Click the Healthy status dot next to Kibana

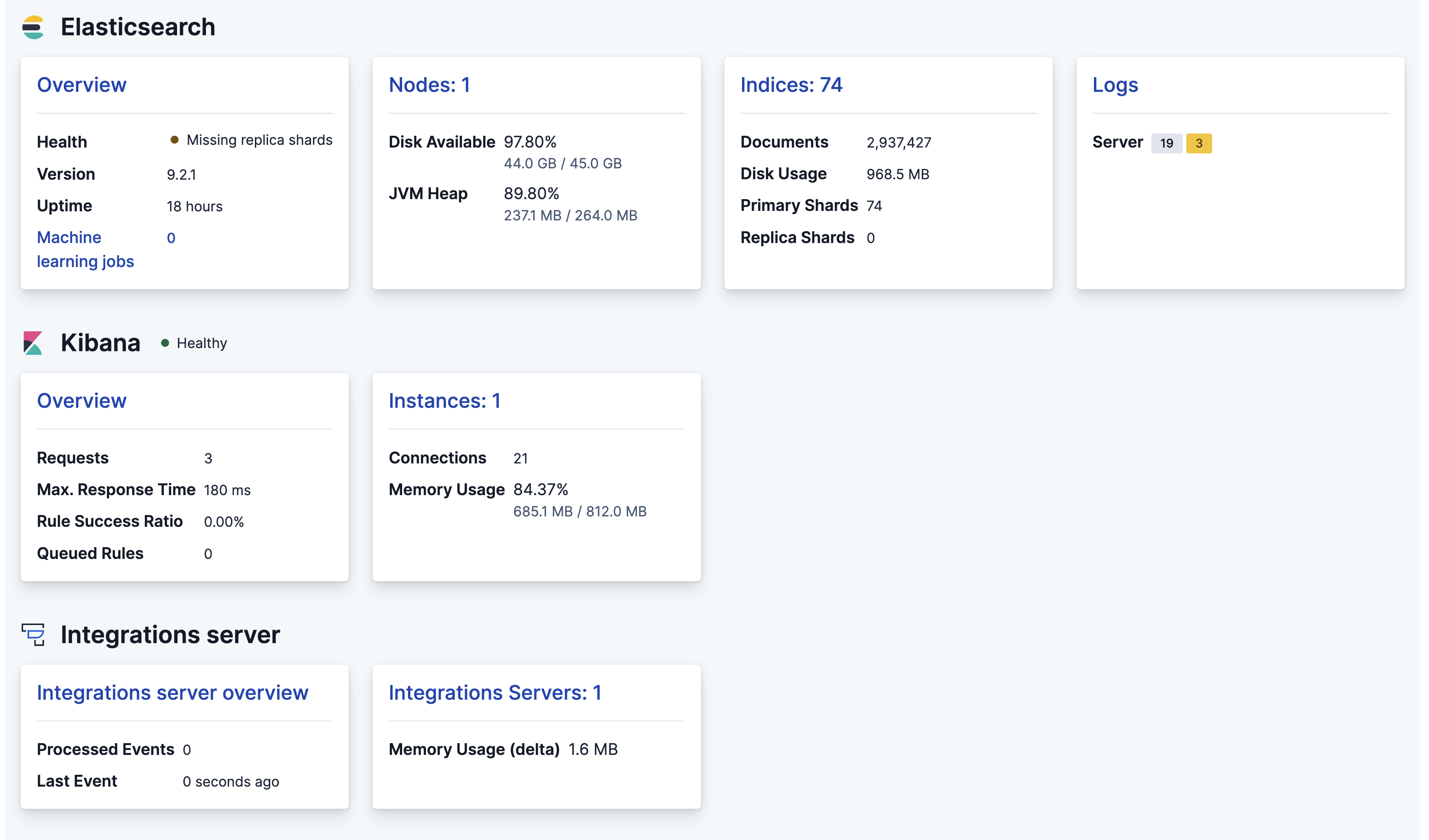(165, 342)
